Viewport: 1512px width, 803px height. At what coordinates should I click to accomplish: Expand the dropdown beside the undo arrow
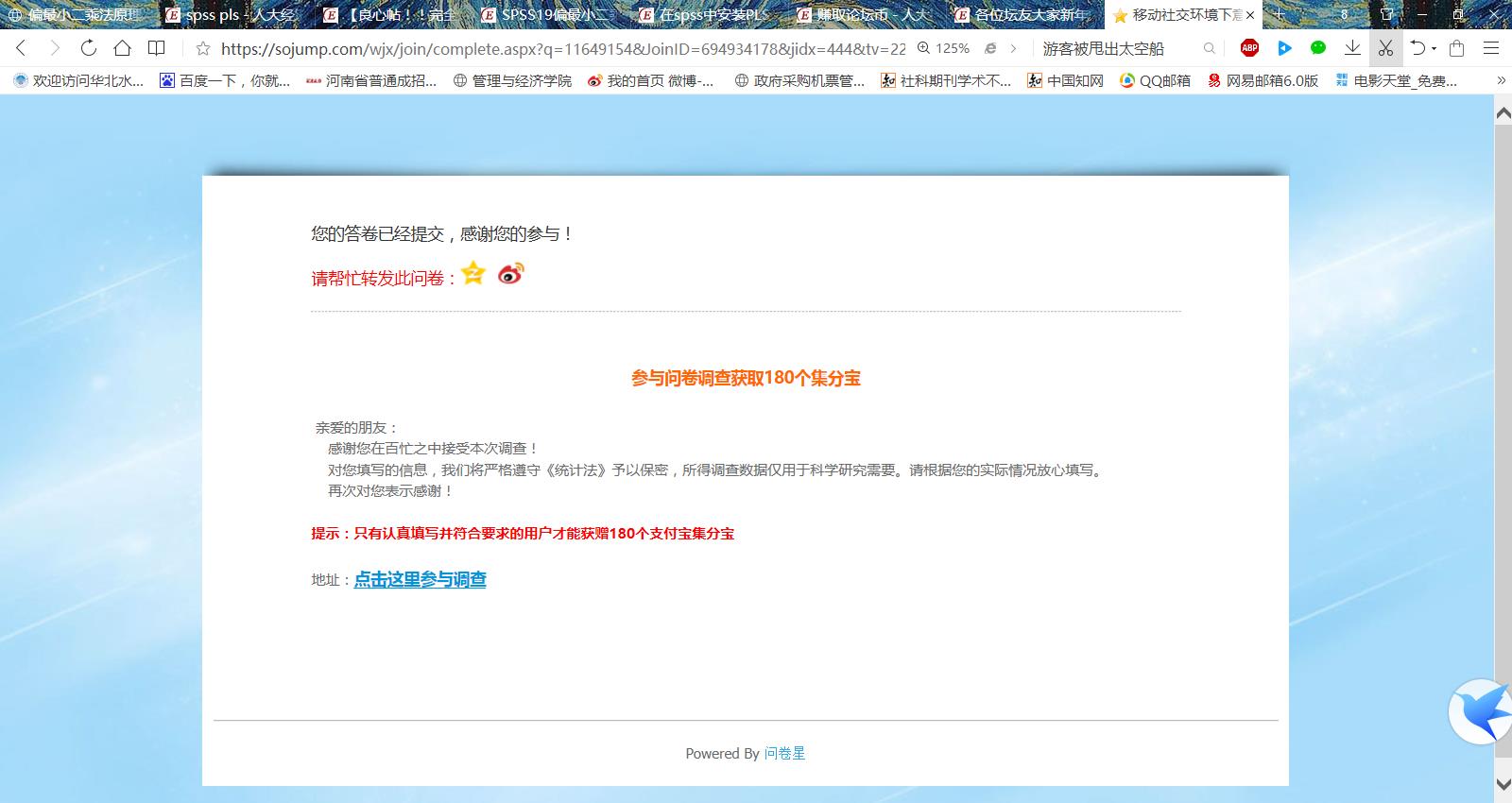1435,48
